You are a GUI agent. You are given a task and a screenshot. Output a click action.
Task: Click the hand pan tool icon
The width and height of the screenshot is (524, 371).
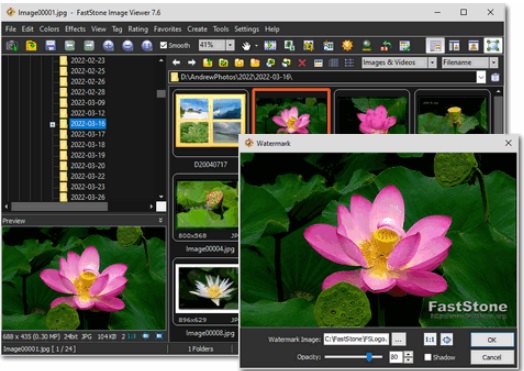point(246,46)
